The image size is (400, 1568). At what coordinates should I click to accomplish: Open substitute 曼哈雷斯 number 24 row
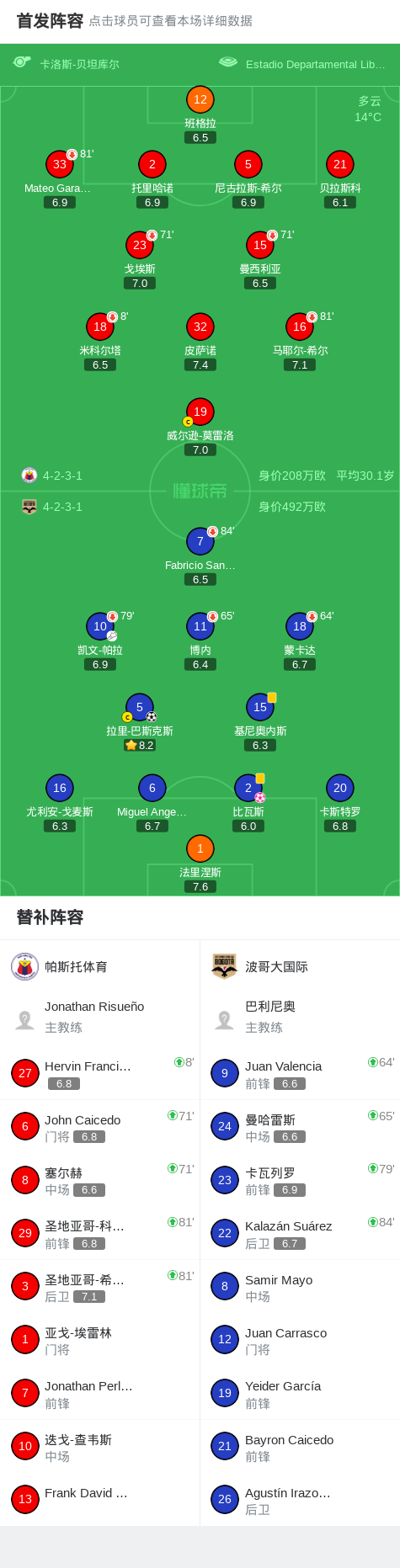[x=300, y=1126]
